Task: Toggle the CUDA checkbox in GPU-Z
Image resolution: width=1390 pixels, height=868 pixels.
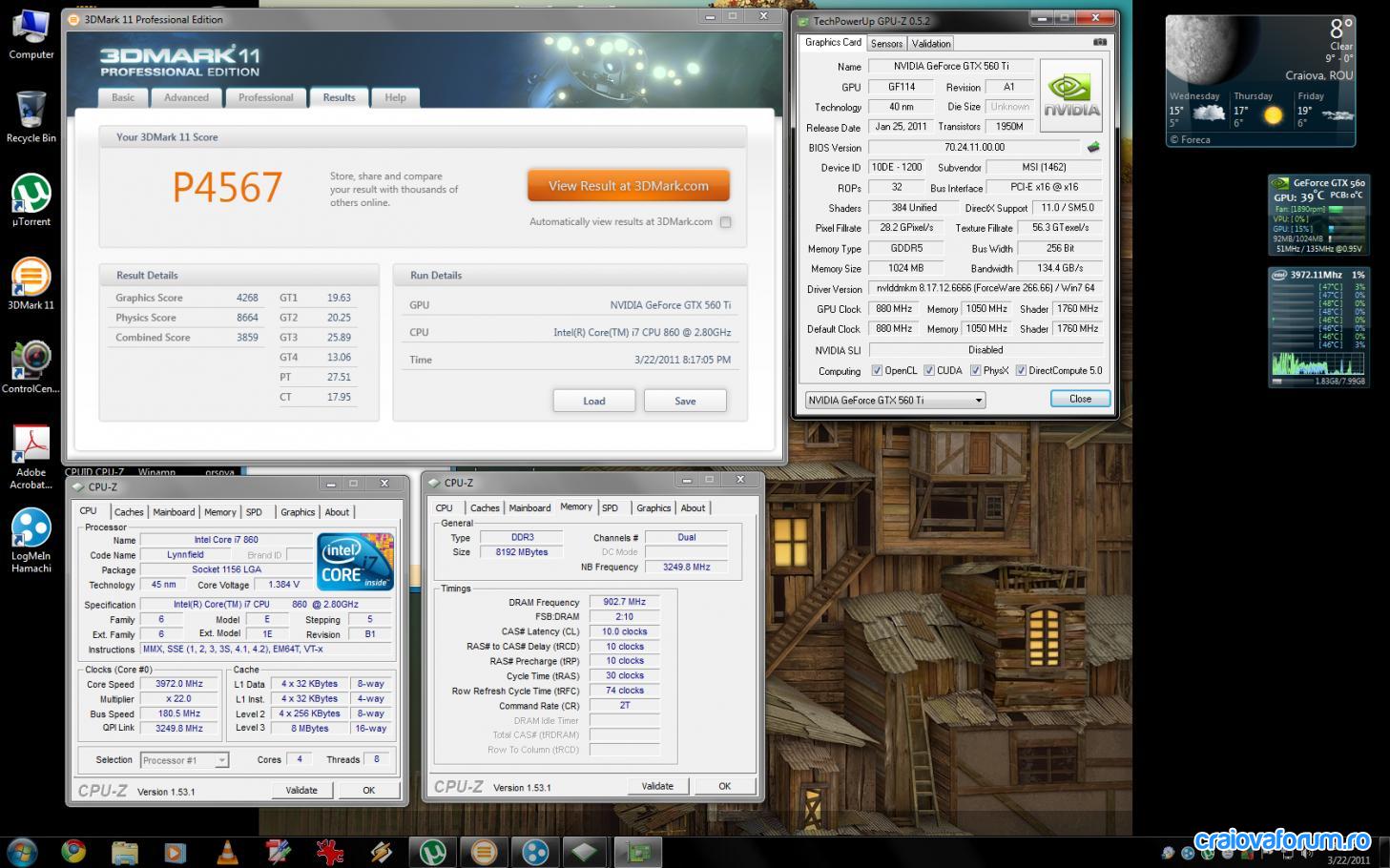Action: (928, 370)
